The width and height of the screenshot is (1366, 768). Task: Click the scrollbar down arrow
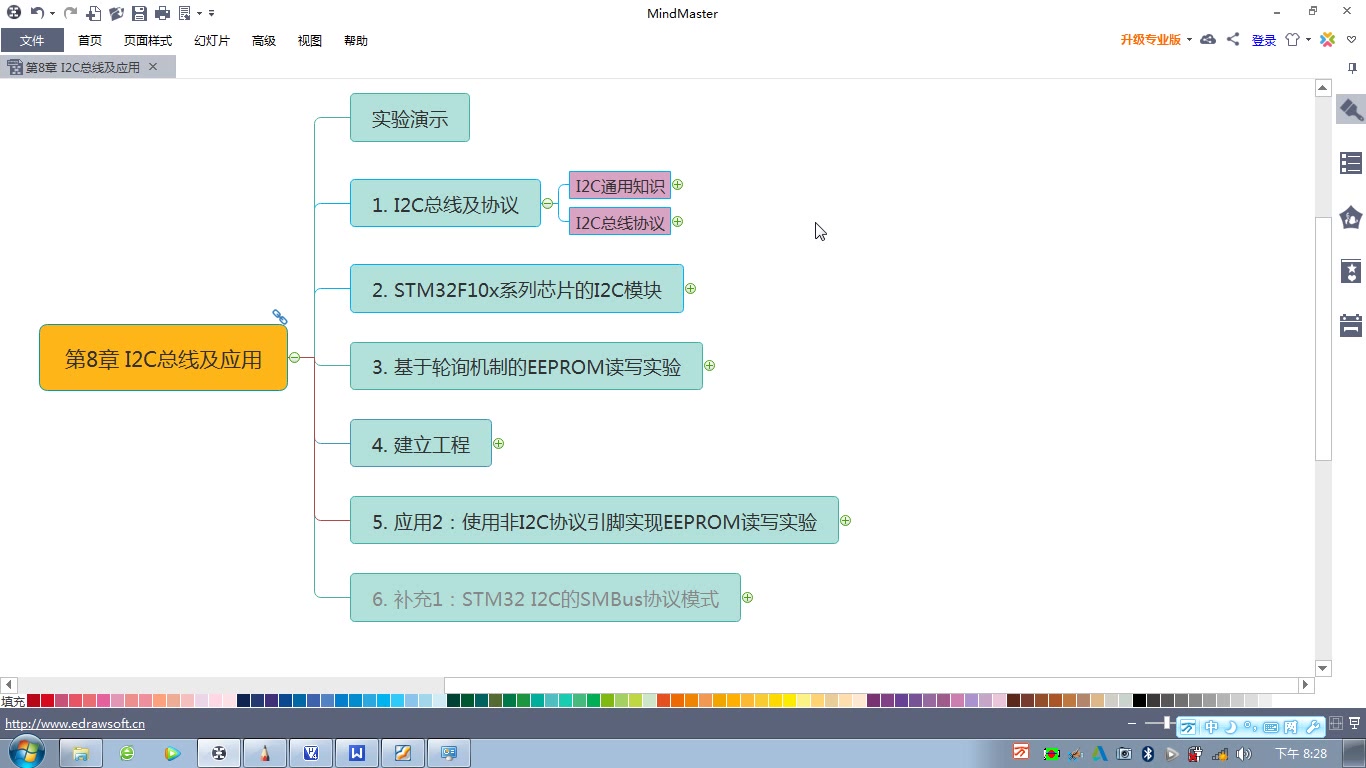pyautogui.click(x=1322, y=667)
